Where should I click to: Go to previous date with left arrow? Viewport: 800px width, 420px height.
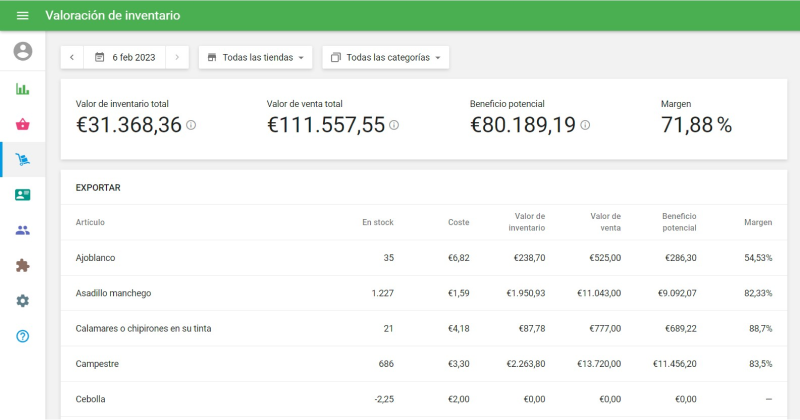(x=72, y=58)
